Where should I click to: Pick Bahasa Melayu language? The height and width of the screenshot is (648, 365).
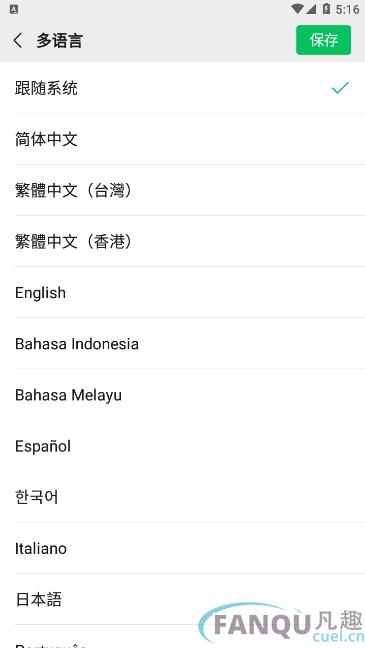[x=182, y=395]
